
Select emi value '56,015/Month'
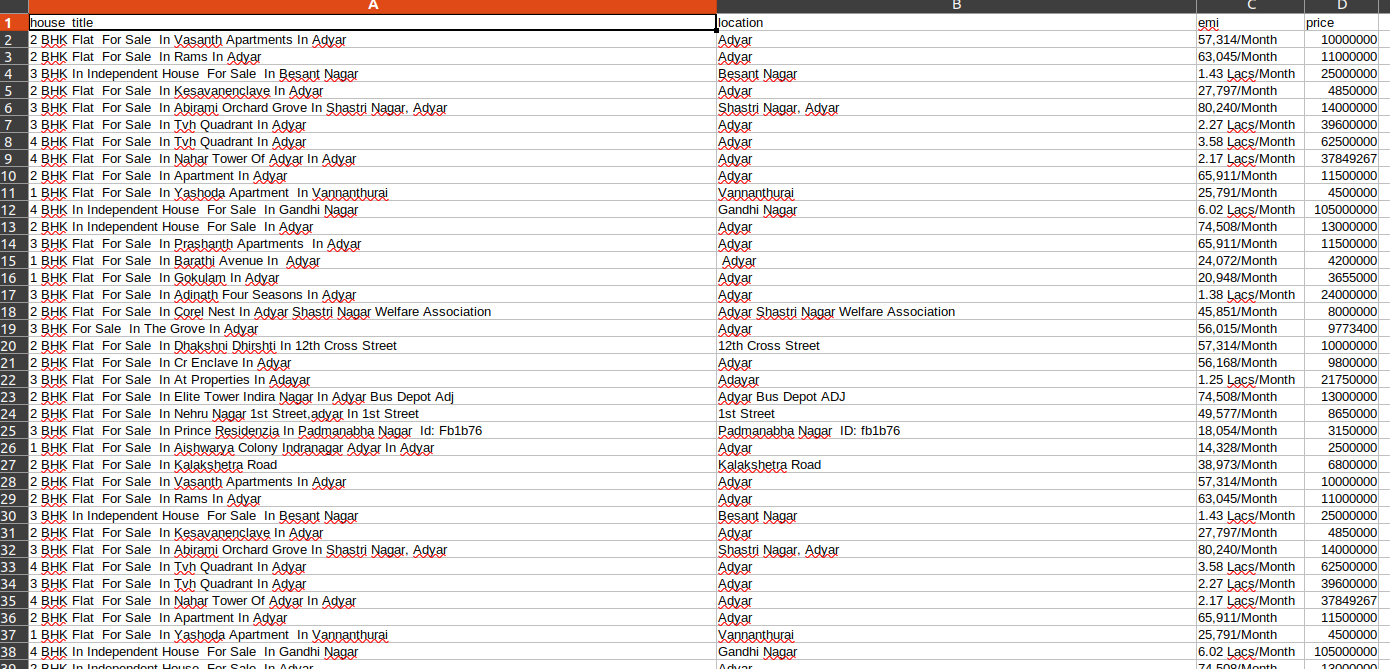tap(1250, 328)
